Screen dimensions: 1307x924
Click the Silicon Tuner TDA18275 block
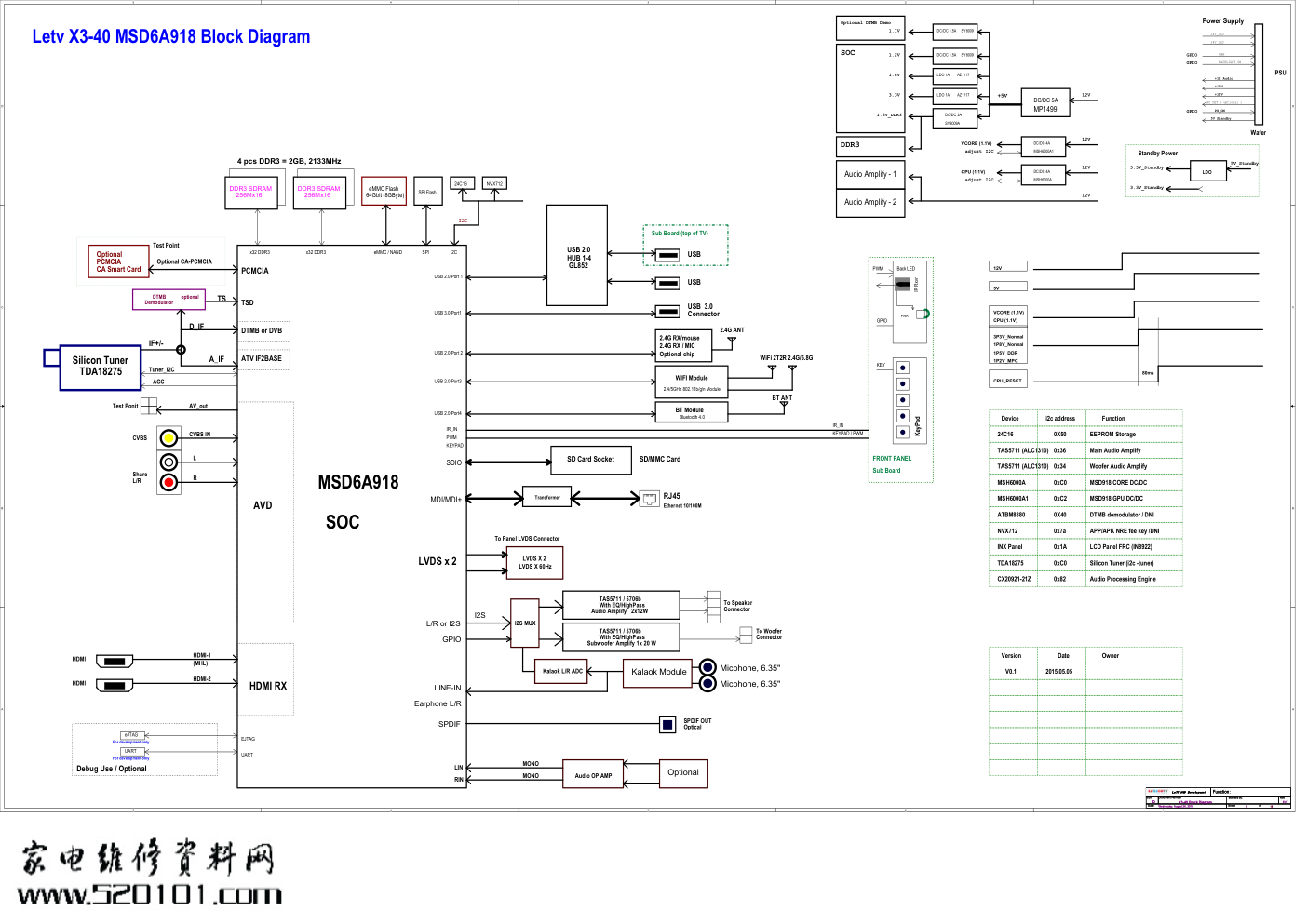(x=101, y=367)
